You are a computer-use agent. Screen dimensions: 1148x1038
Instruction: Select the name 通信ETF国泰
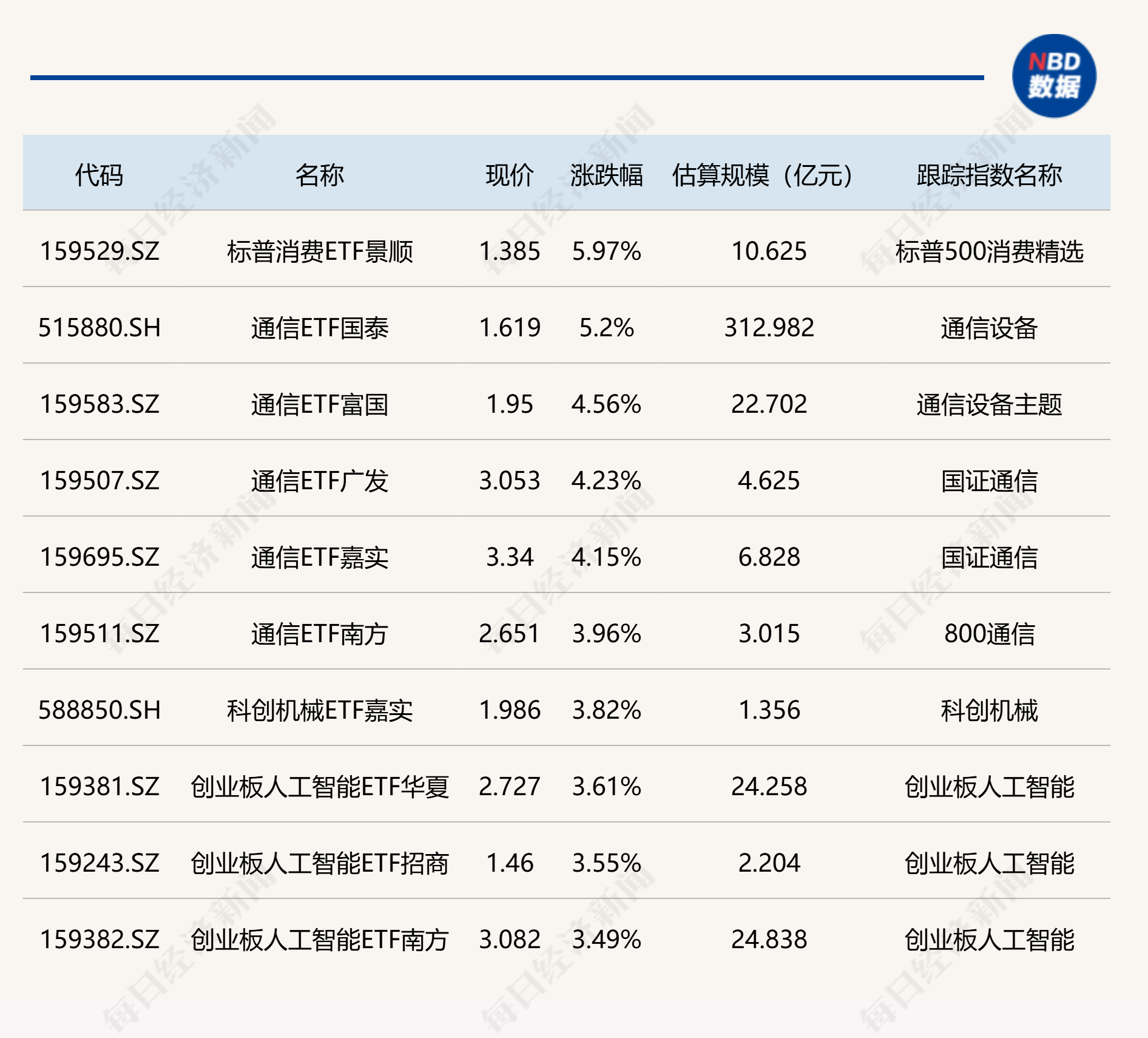pyautogui.click(x=320, y=328)
